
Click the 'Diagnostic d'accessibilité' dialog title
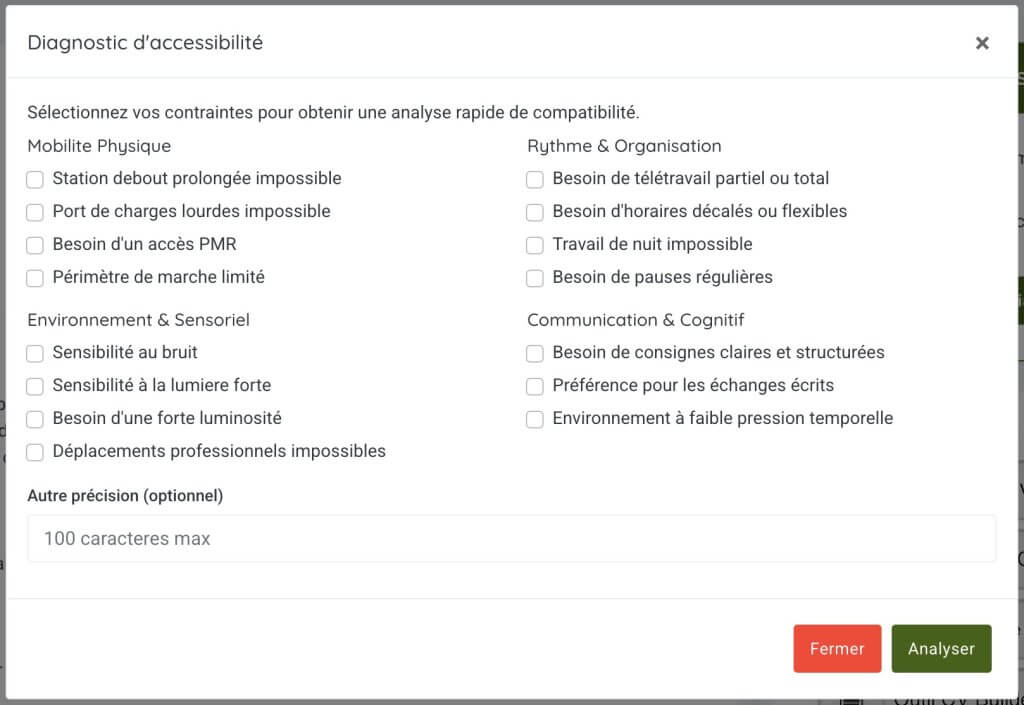pyautogui.click(x=145, y=43)
